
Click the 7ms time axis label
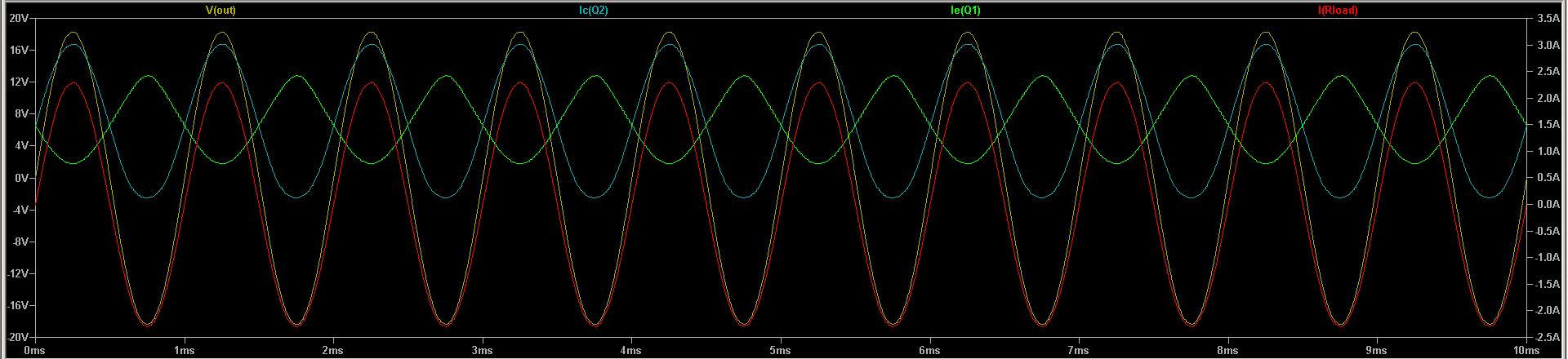coord(1078,350)
